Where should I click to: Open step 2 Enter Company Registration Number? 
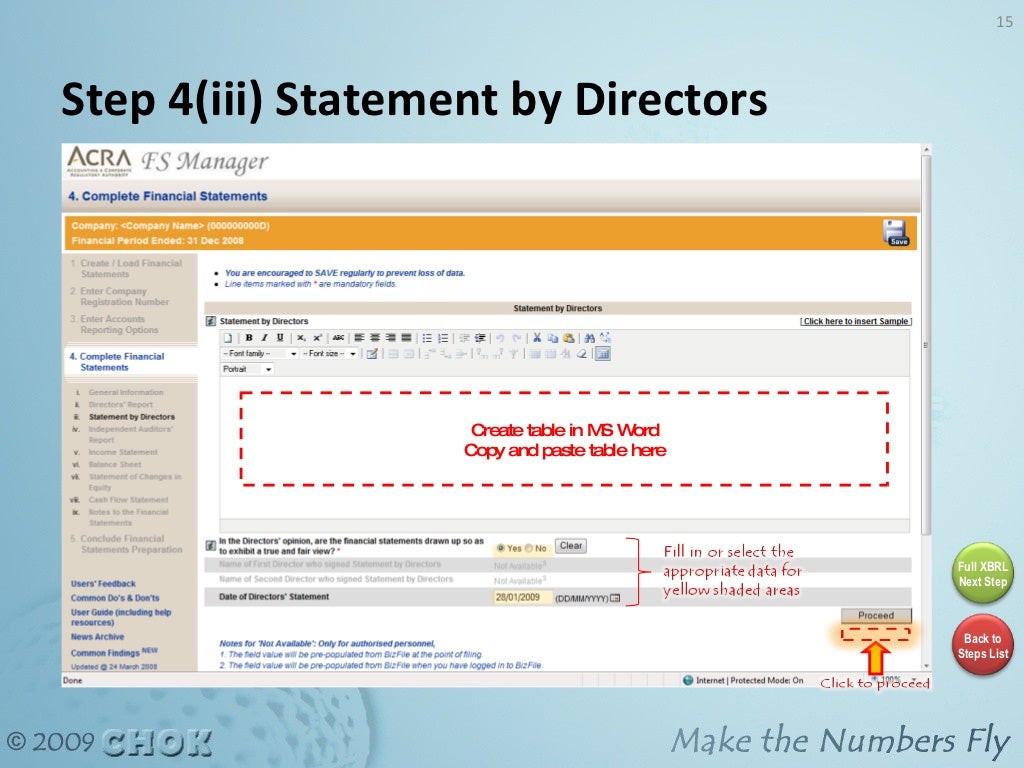[x=119, y=296]
